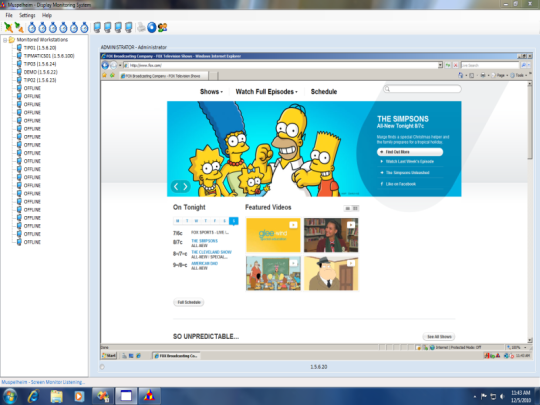Select the last stopwatch timer icon
Viewport: 540px width, 405px height.
point(84,27)
